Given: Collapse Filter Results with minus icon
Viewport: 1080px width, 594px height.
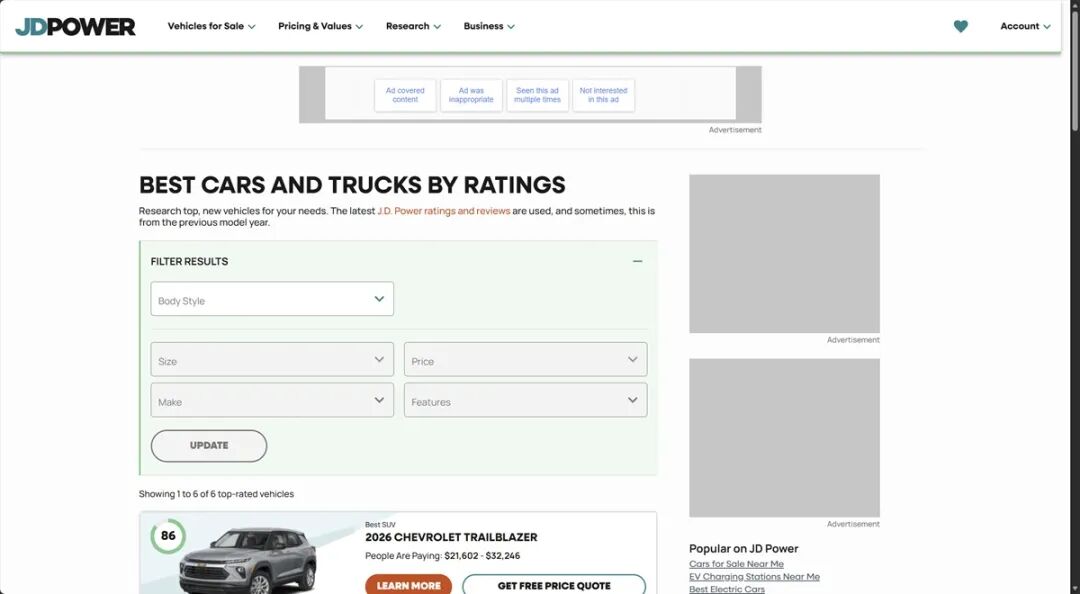Looking at the screenshot, I should point(637,261).
